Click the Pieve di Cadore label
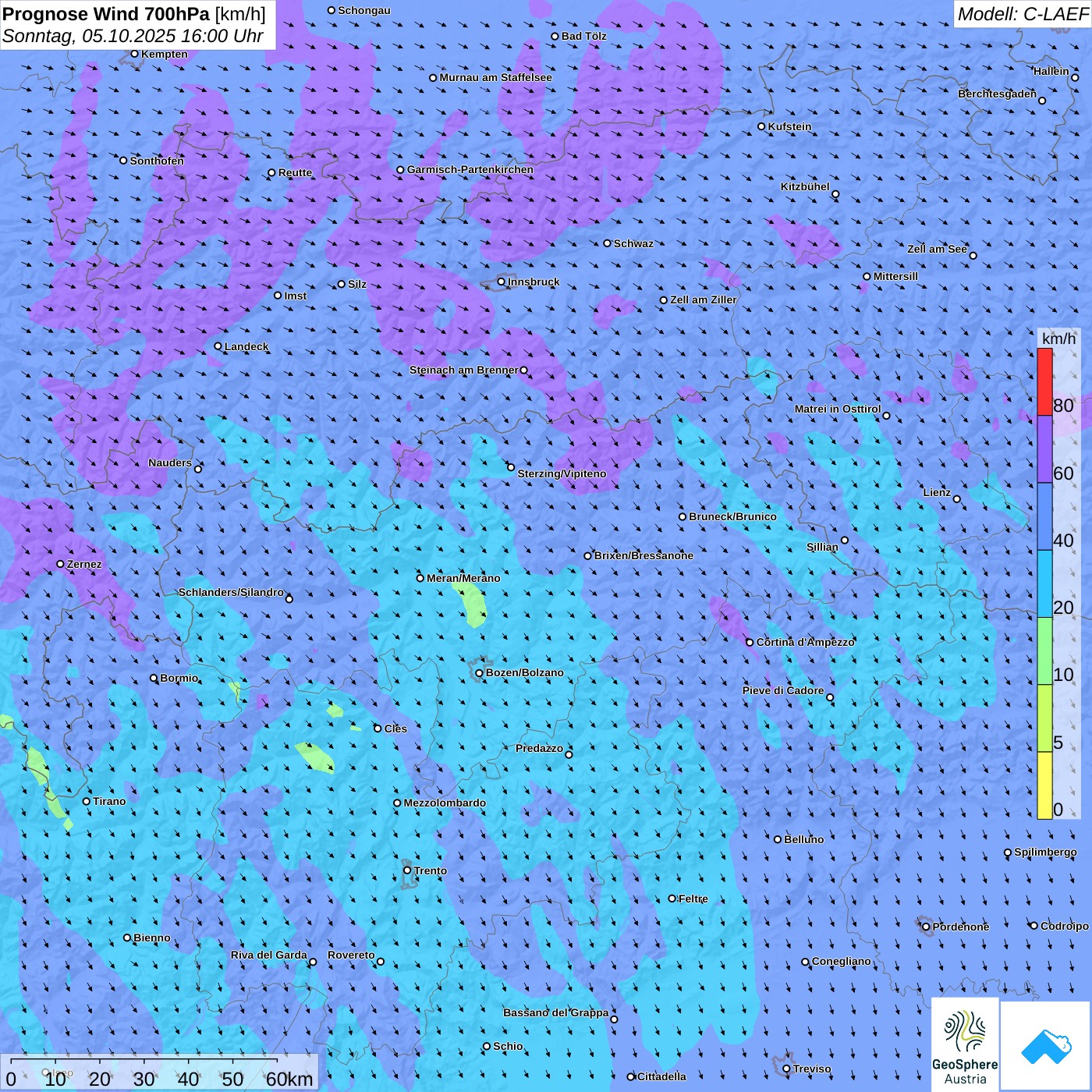1092x1092 pixels. [x=782, y=690]
